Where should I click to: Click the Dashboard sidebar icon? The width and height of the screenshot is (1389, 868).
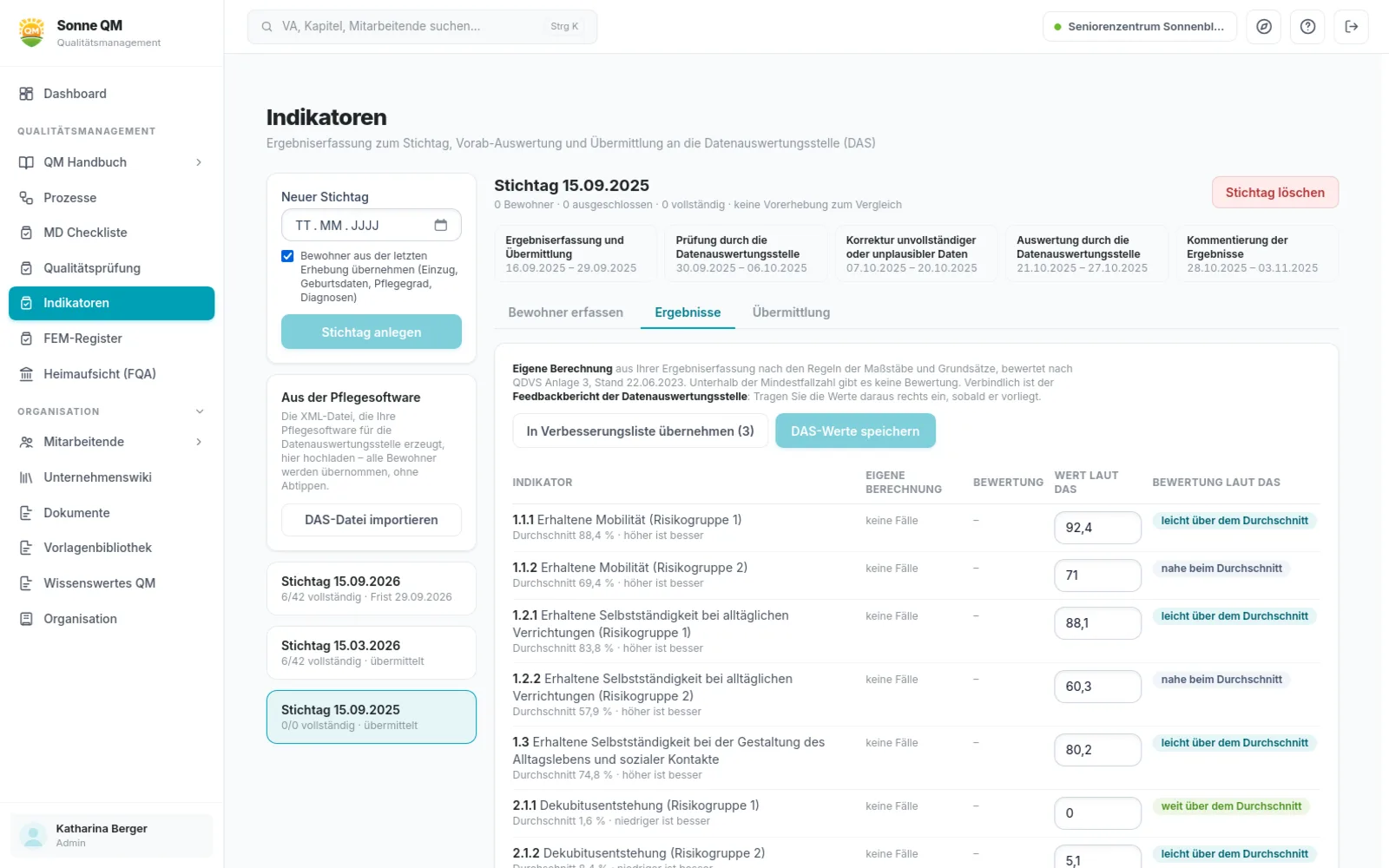click(x=26, y=94)
